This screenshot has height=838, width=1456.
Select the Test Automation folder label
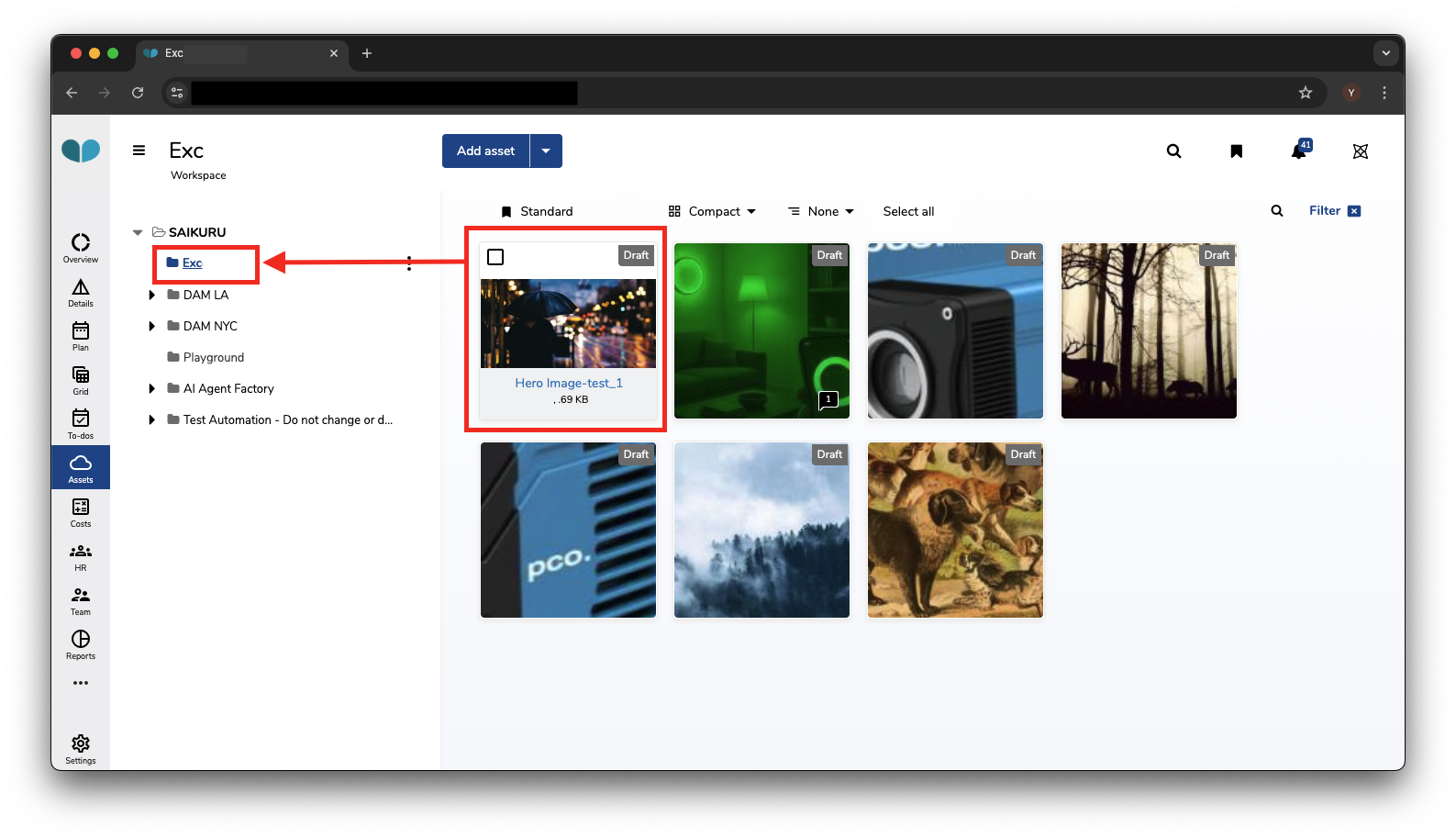tap(287, 419)
